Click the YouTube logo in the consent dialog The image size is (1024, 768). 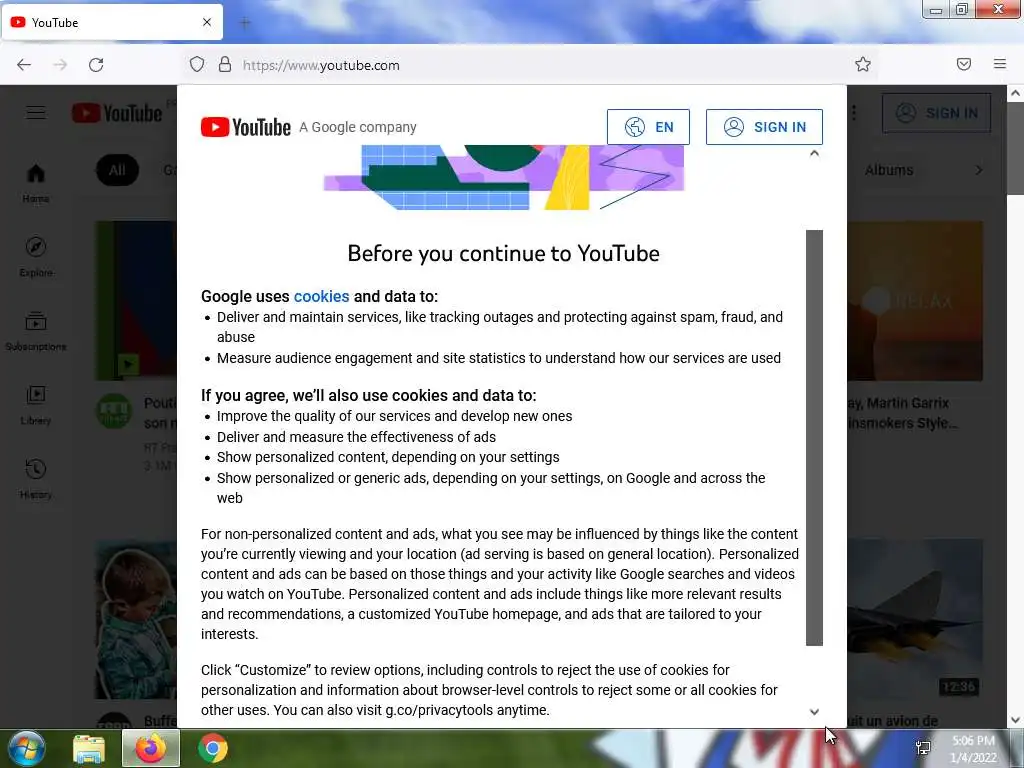[x=246, y=127]
